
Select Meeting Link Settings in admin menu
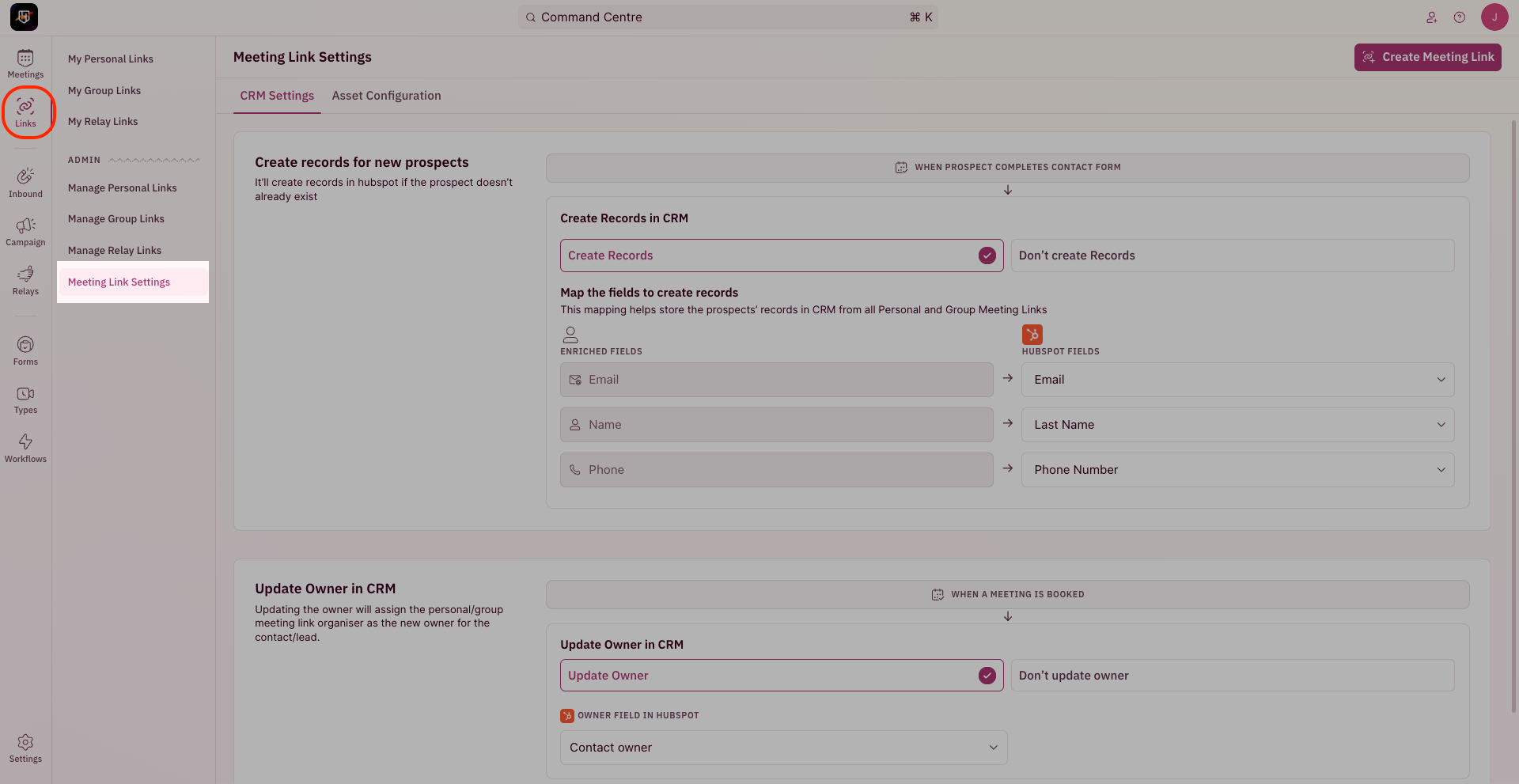133,282
